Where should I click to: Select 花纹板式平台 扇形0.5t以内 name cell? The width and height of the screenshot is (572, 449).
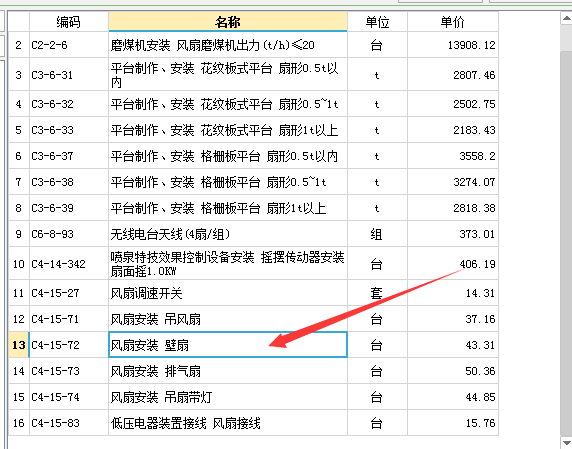(228, 74)
